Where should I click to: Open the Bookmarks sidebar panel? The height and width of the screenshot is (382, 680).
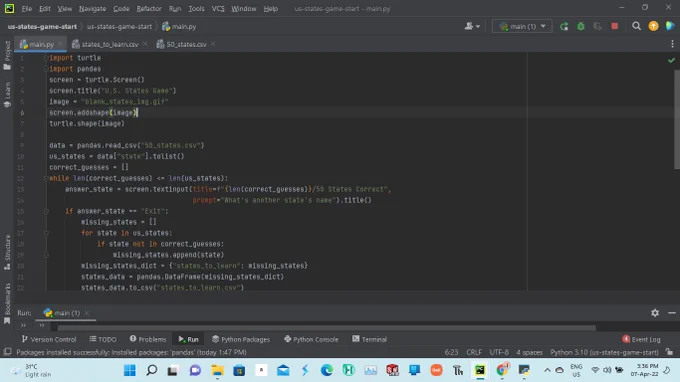pyautogui.click(x=7, y=304)
